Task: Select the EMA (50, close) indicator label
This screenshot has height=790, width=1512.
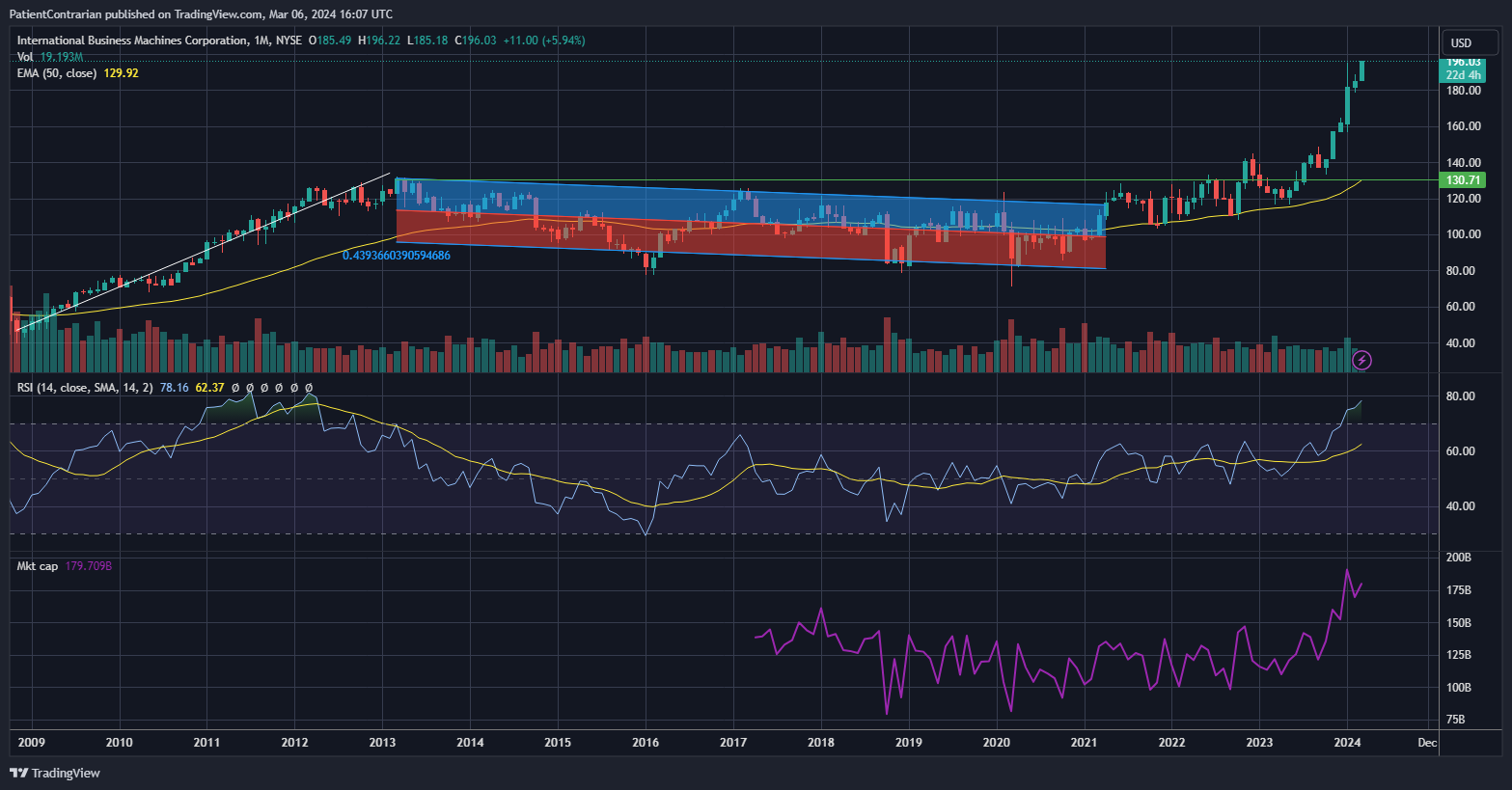Action: [x=57, y=73]
